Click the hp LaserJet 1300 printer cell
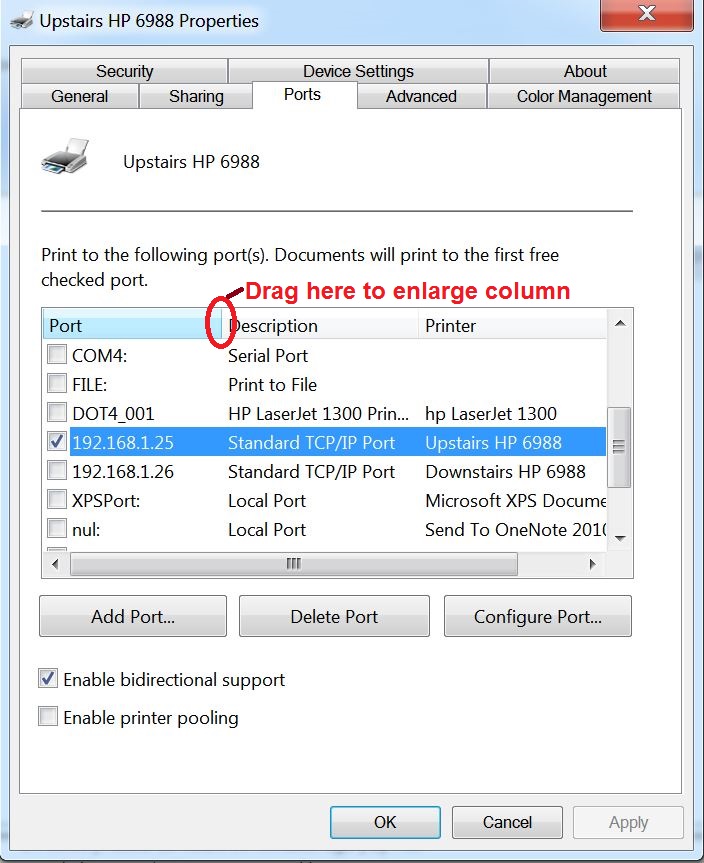704x863 pixels. pos(491,414)
